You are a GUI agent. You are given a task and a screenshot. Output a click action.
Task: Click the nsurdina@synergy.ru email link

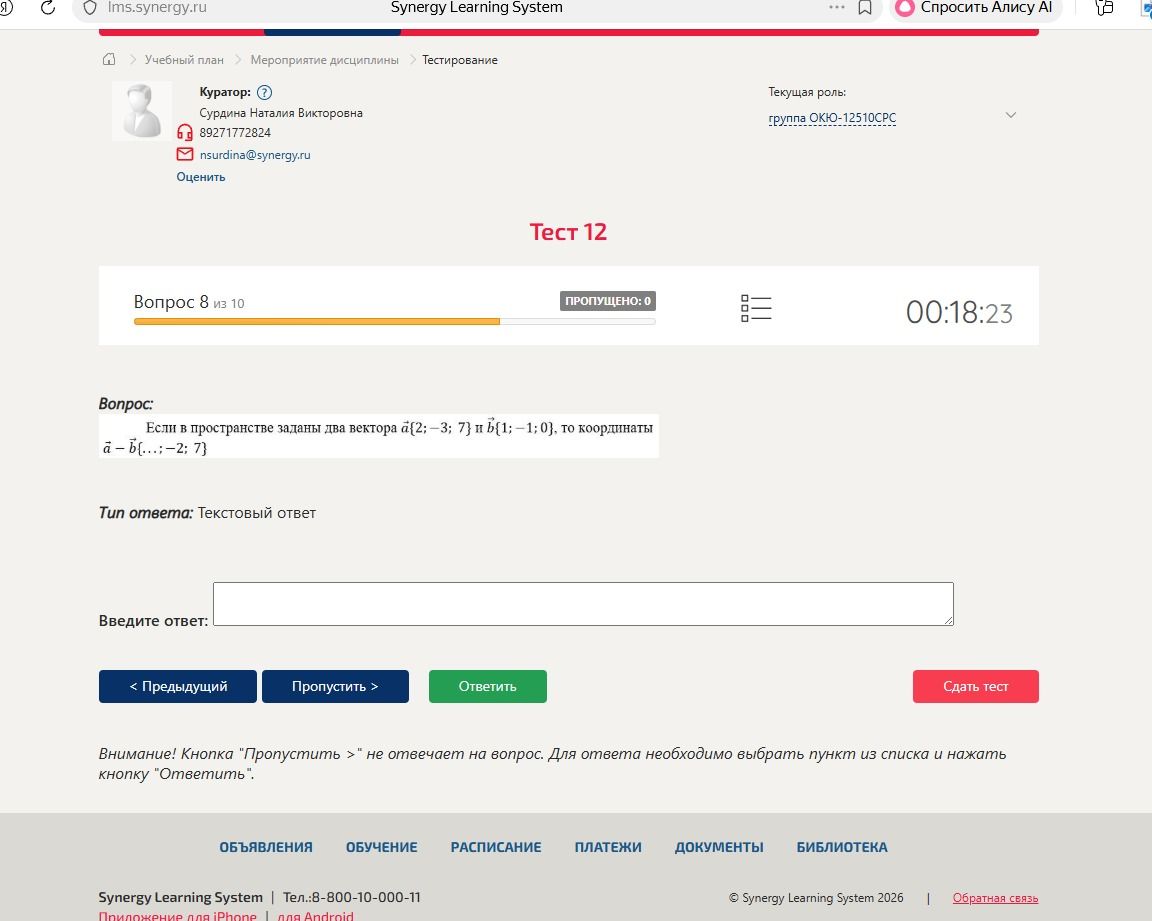tap(255, 155)
